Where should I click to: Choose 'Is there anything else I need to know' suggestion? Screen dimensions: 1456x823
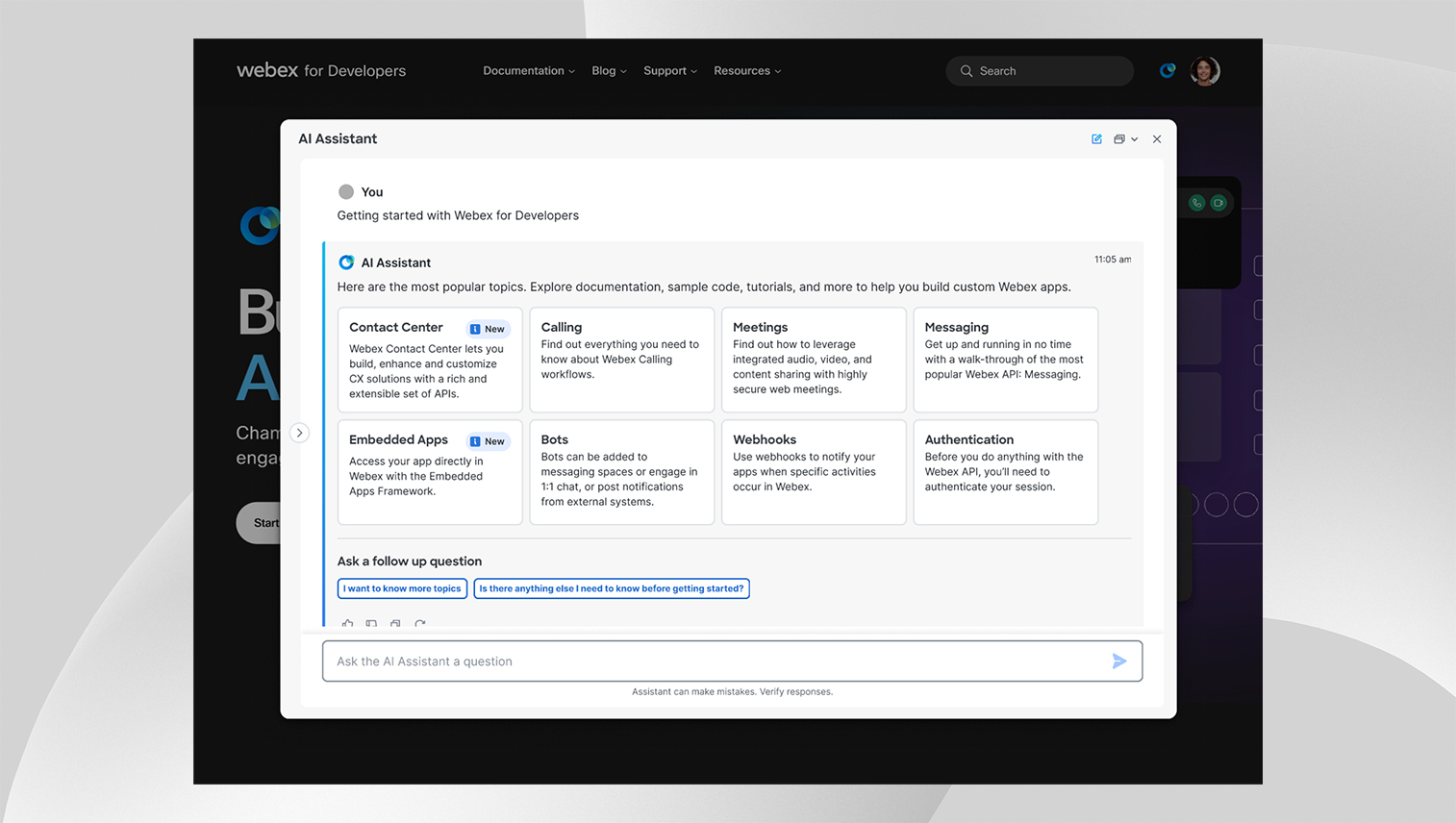612,588
